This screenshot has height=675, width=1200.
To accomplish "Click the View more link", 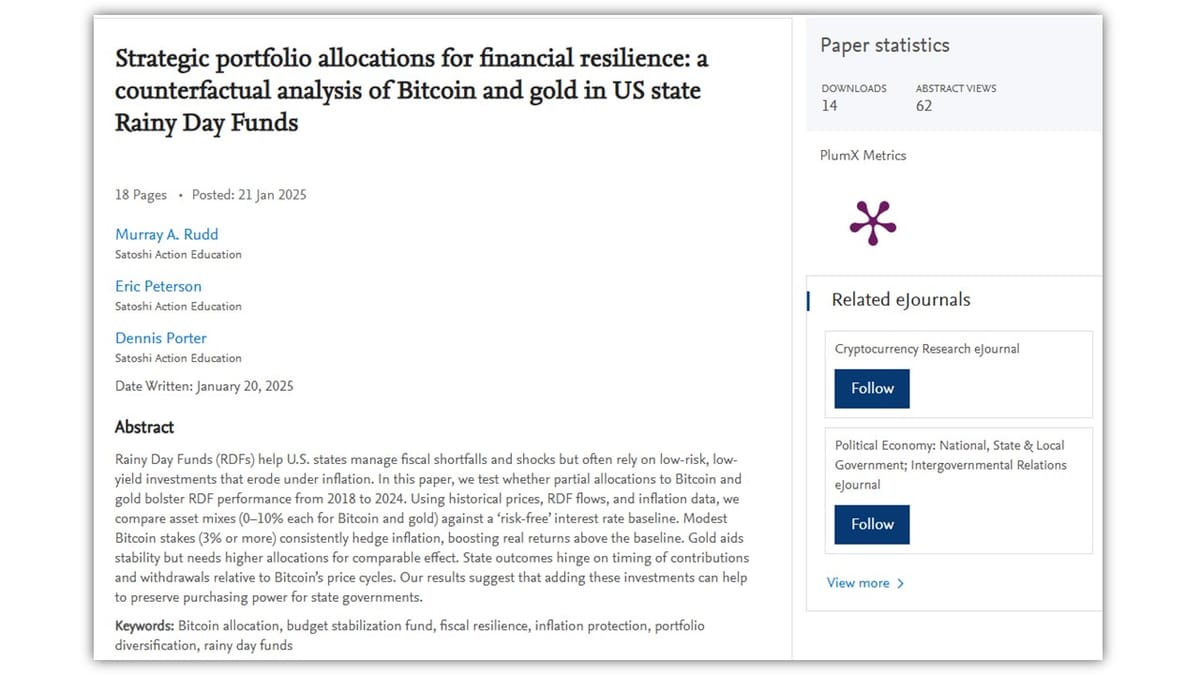I will click(858, 583).
